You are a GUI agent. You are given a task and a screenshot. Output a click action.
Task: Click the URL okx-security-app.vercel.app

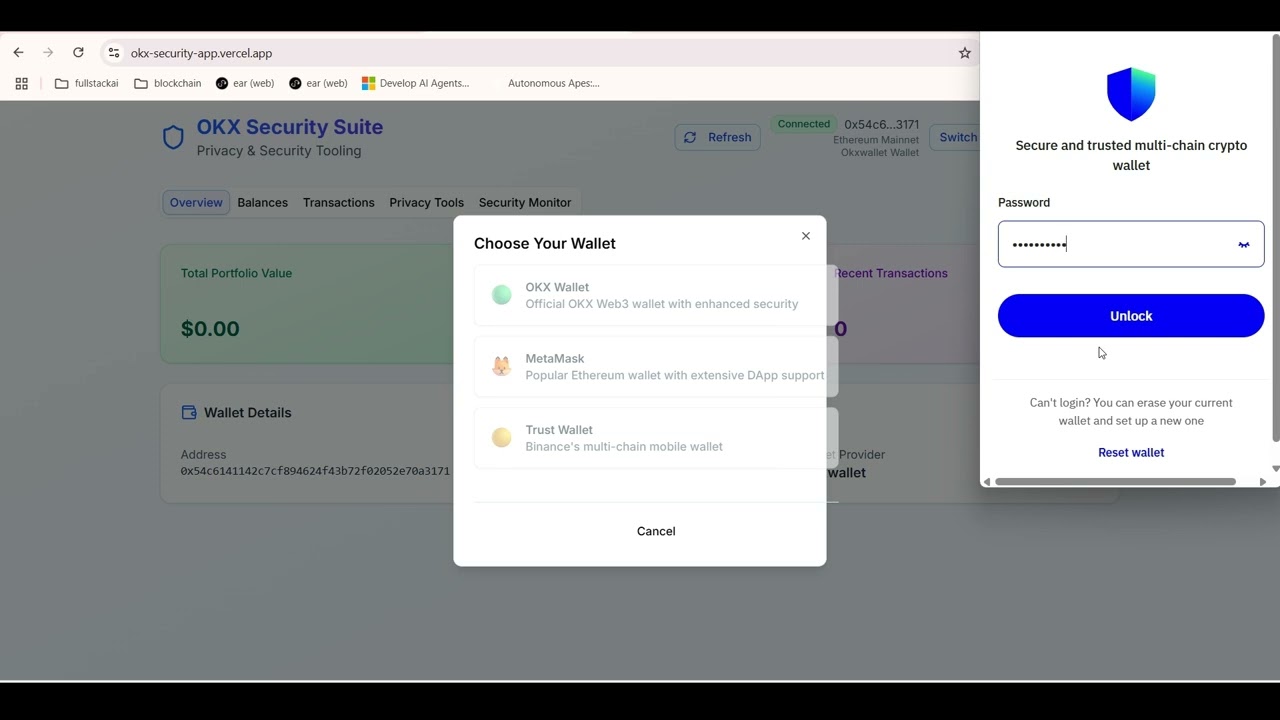pyautogui.click(x=201, y=54)
